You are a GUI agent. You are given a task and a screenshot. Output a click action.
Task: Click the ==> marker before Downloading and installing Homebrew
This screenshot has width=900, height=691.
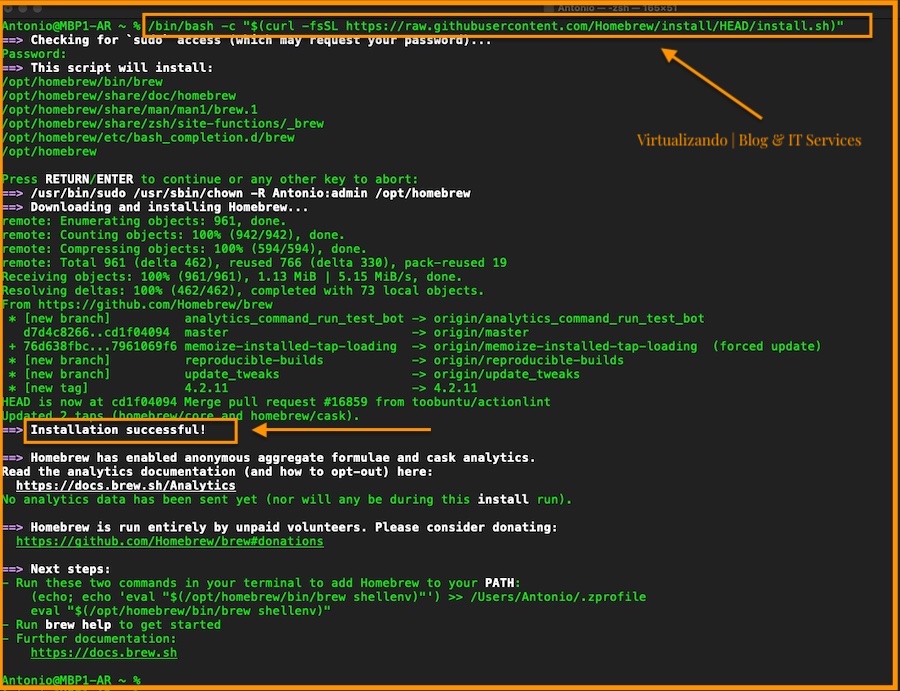pyautogui.click(x=12, y=207)
